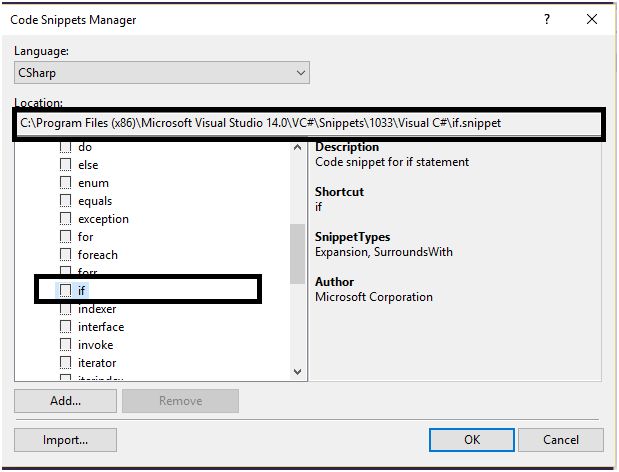Click the snippet icon next to 'if'
The height and width of the screenshot is (472, 619).
click(x=66, y=290)
